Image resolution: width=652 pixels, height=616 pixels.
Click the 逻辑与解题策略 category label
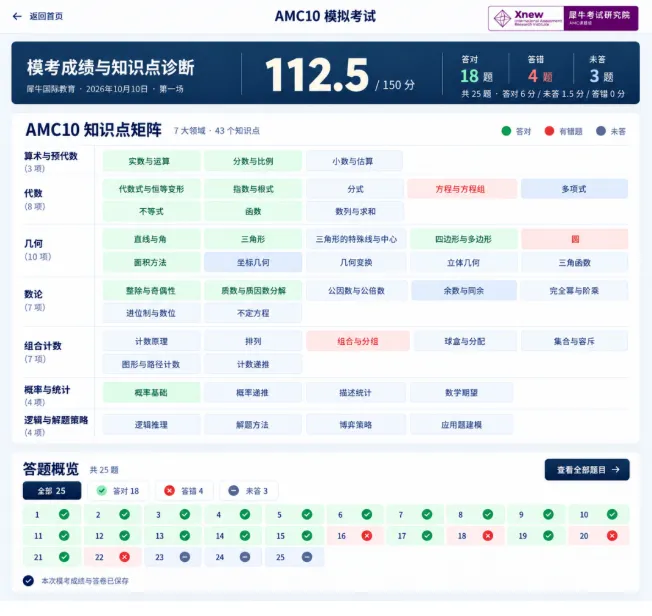(x=56, y=420)
